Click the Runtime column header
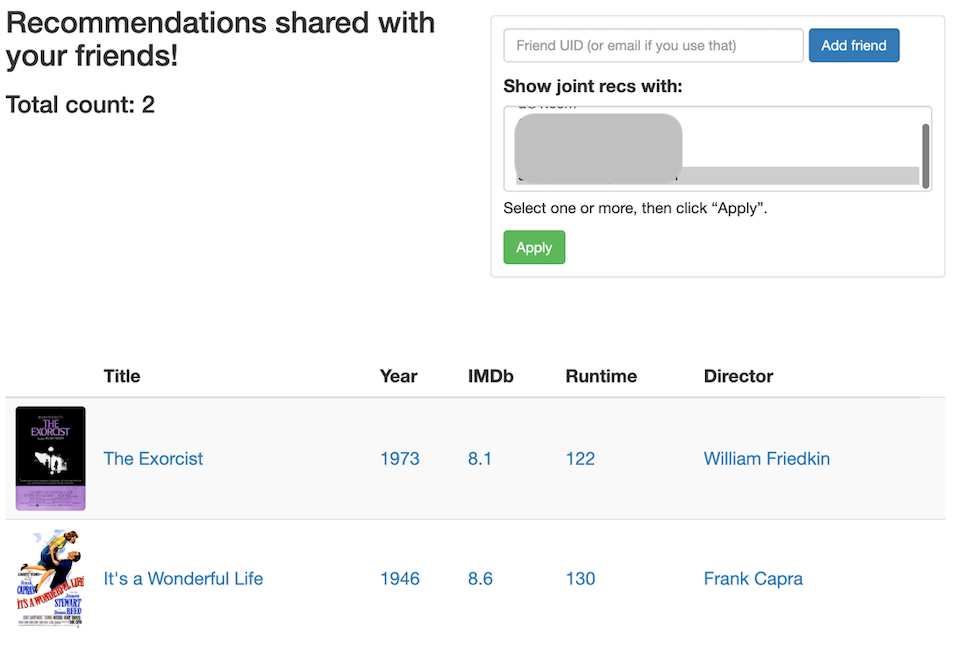Viewport: 958px width, 655px height. pyautogui.click(x=601, y=377)
